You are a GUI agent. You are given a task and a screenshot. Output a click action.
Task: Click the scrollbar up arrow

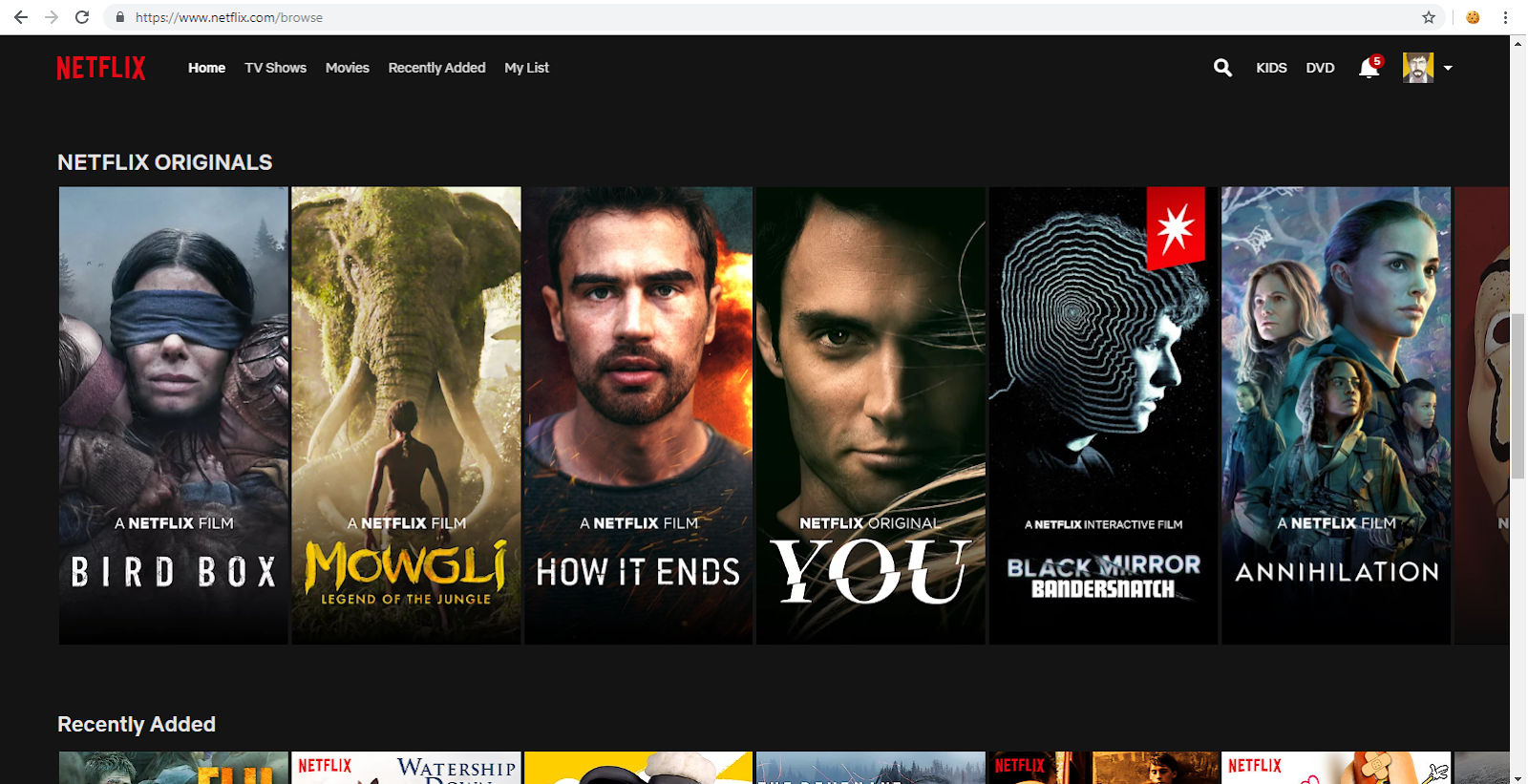(1517, 43)
